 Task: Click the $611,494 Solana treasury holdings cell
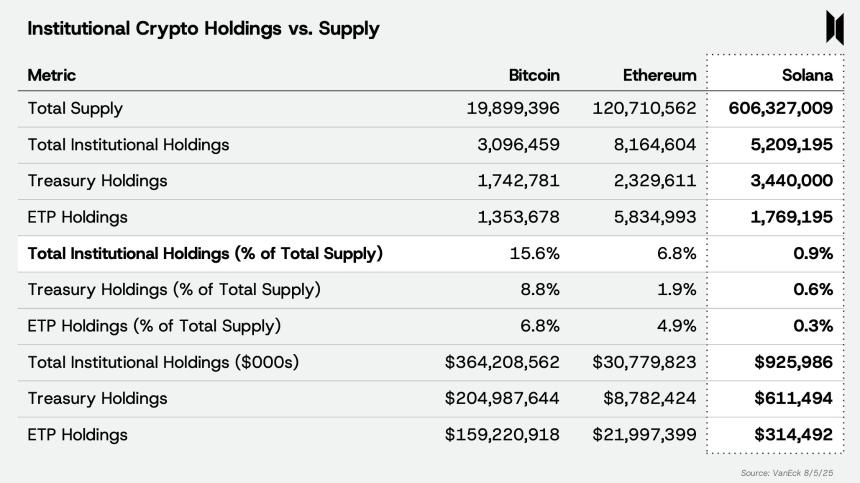[x=794, y=398]
